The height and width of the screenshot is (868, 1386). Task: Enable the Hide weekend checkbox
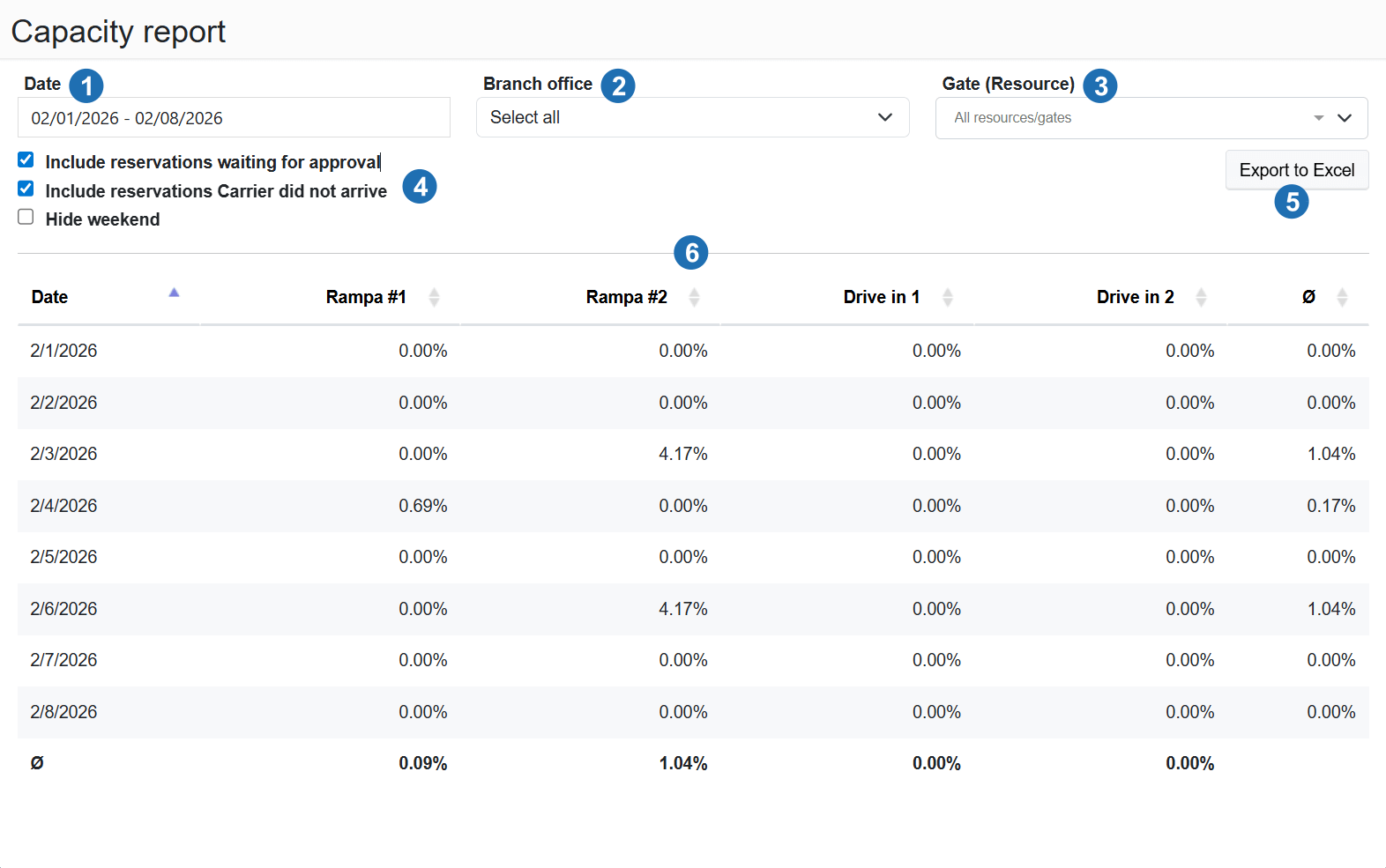pos(26,218)
